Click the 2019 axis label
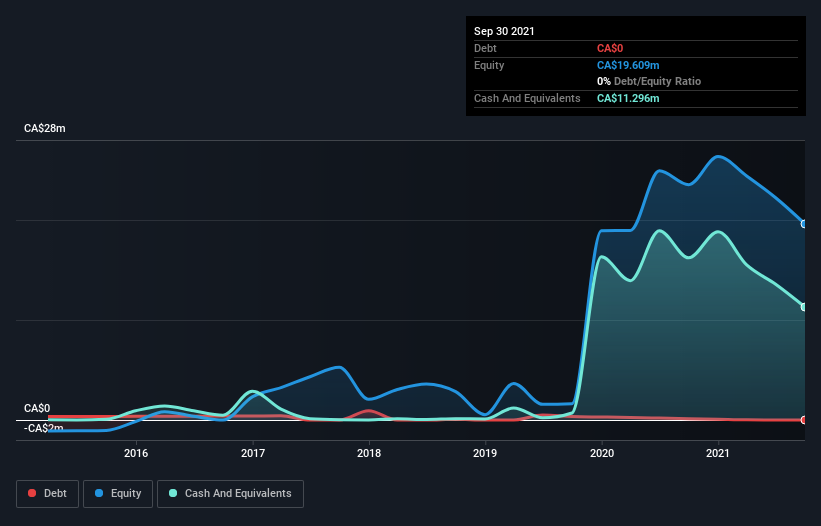 click(485, 453)
